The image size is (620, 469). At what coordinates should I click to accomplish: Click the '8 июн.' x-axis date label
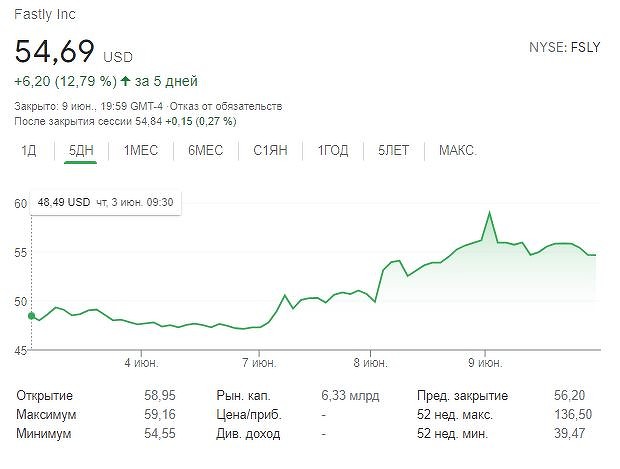[370, 363]
